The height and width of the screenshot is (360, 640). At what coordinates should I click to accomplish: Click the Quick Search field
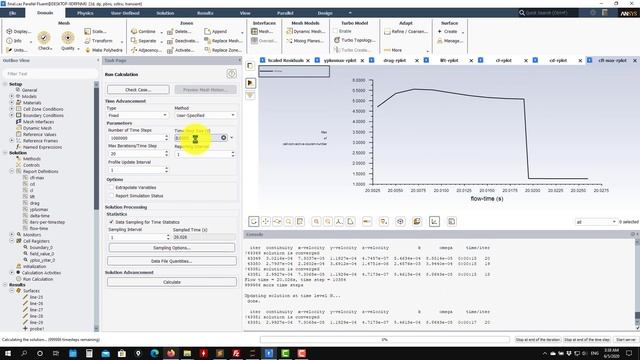548,13
